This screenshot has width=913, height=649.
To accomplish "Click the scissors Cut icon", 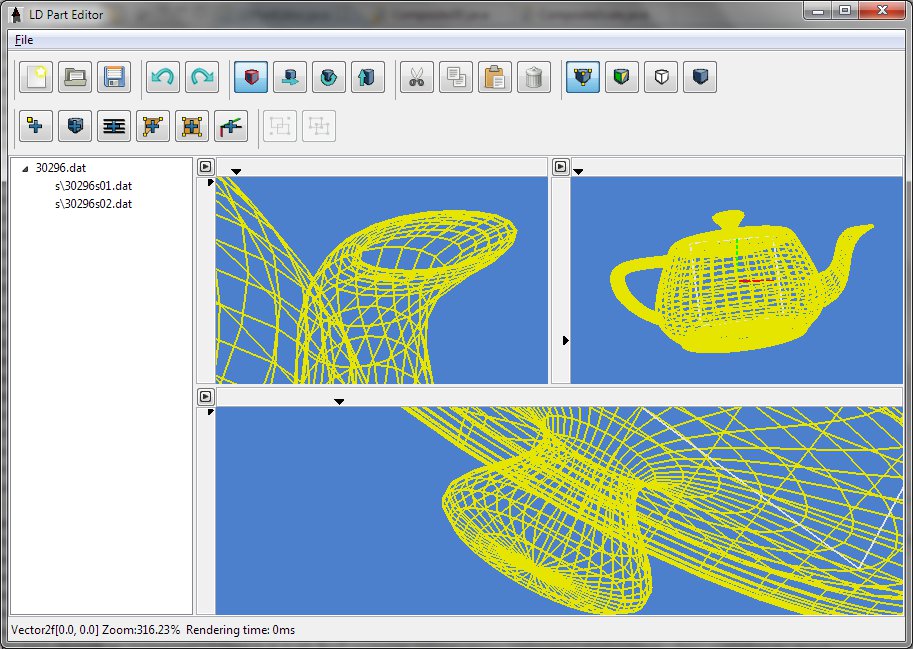I will (x=417, y=78).
